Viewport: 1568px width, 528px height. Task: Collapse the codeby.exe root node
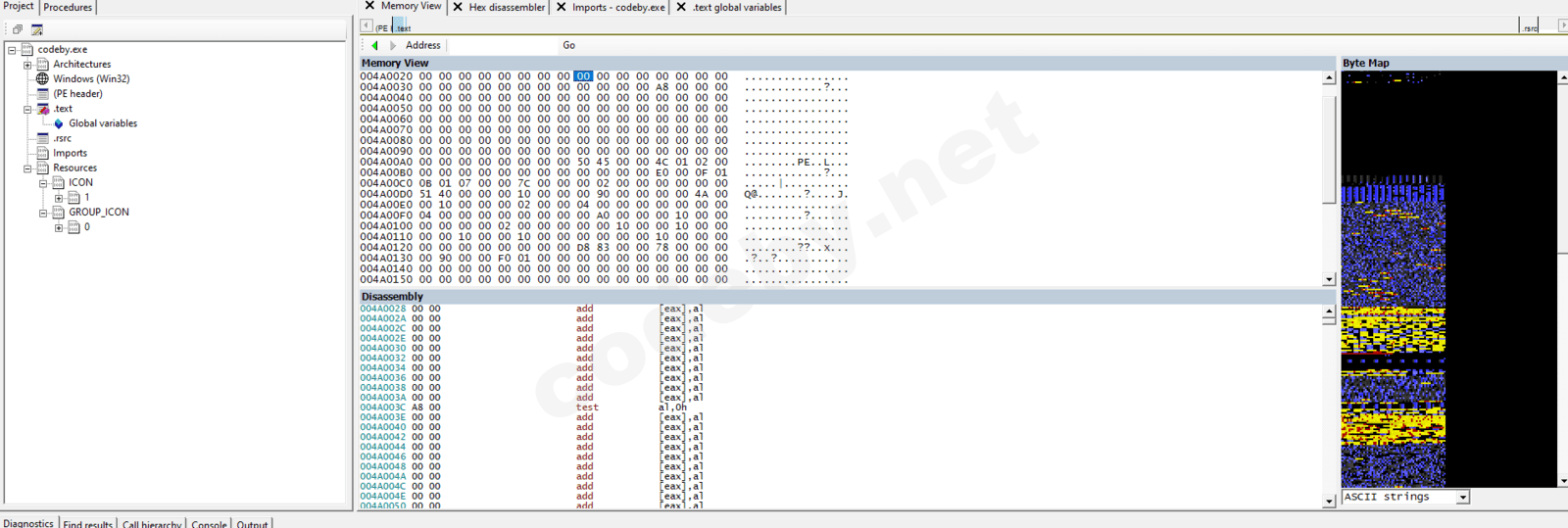tap(12, 49)
